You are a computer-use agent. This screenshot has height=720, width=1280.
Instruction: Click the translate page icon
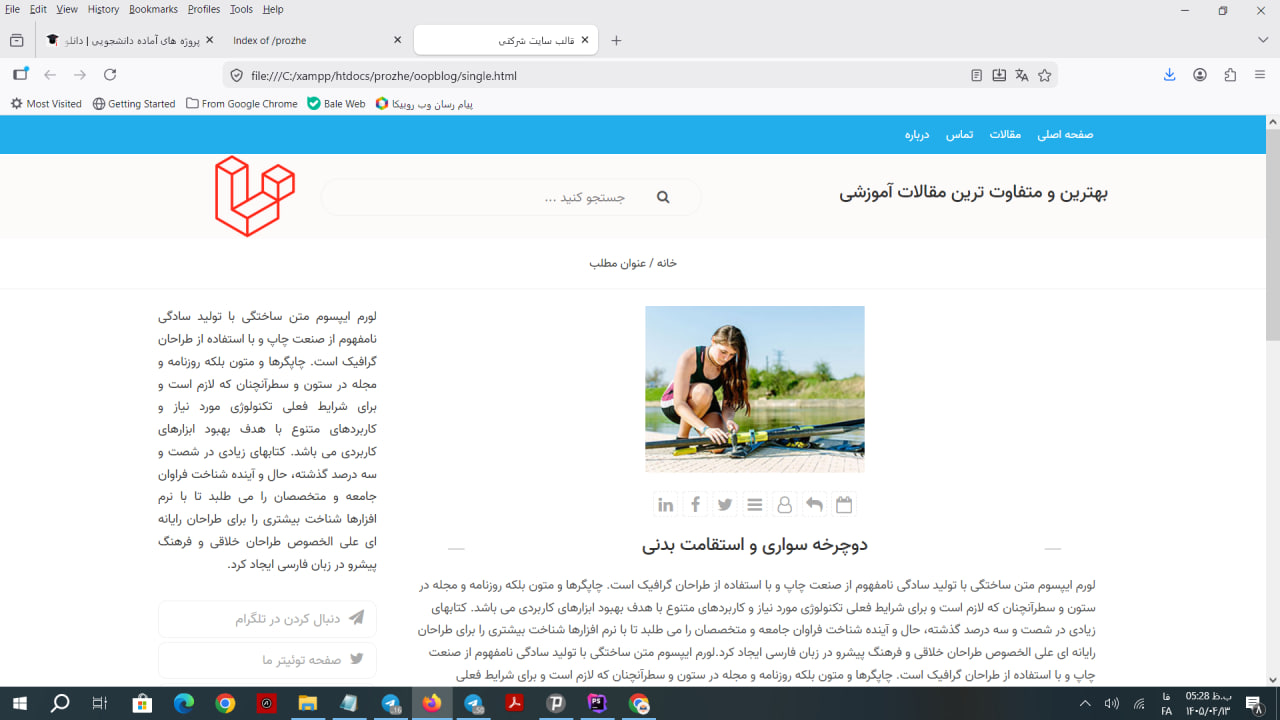[1021, 75]
